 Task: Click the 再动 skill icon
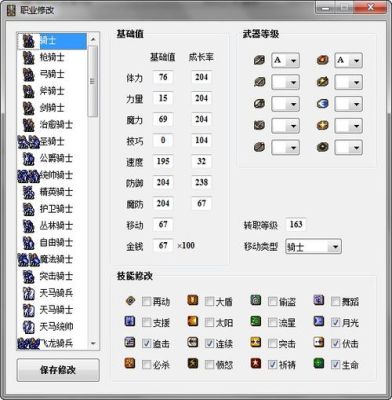pyautogui.click(x=130, y=301)
